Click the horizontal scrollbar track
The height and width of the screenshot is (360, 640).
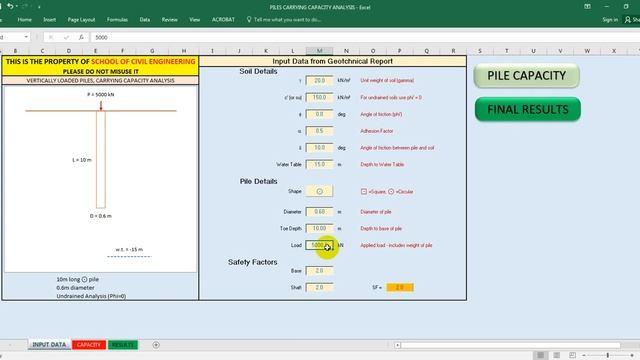click(510, 345)
